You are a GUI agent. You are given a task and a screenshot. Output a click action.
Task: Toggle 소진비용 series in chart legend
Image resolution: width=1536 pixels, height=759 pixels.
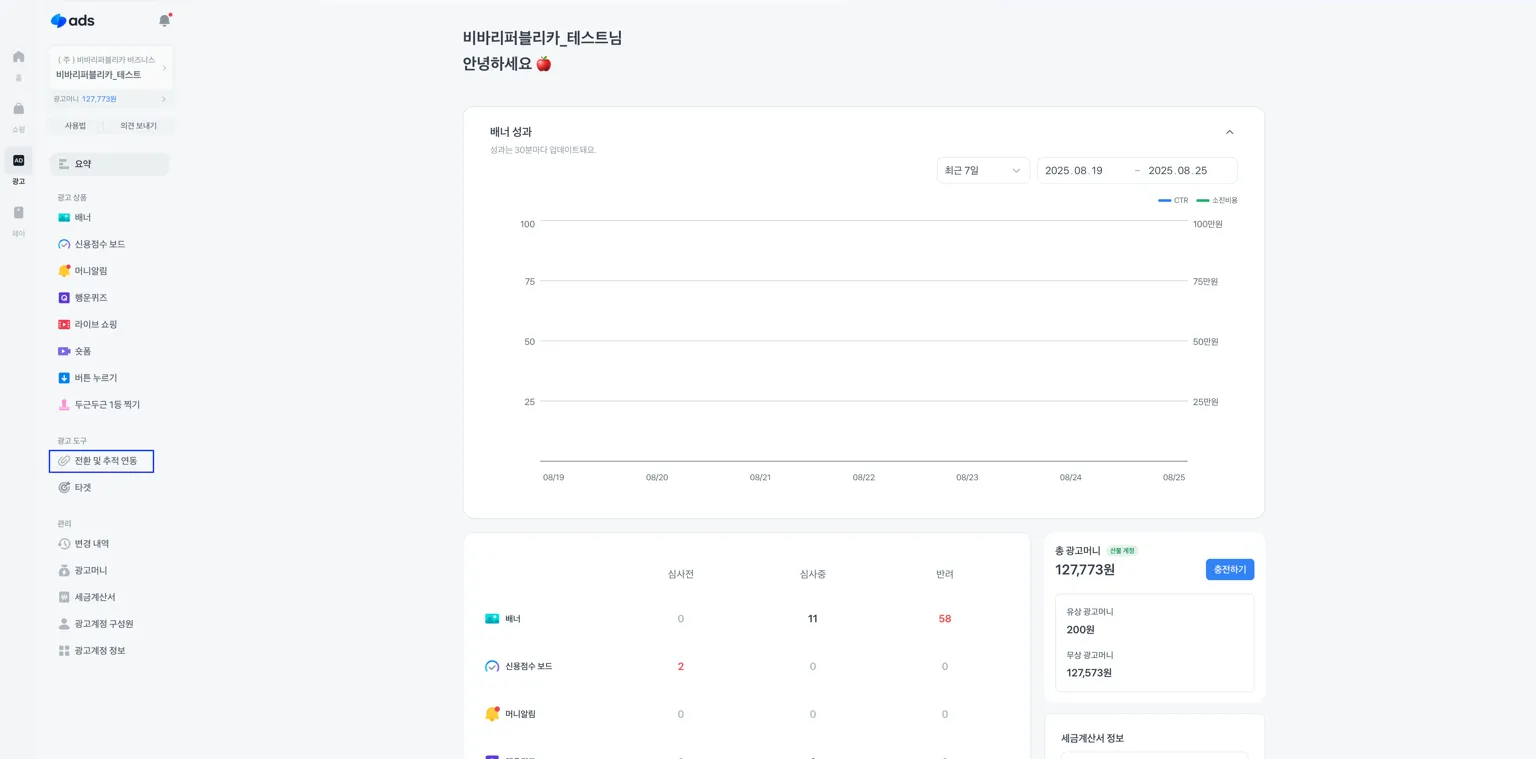pos(1217,200)
